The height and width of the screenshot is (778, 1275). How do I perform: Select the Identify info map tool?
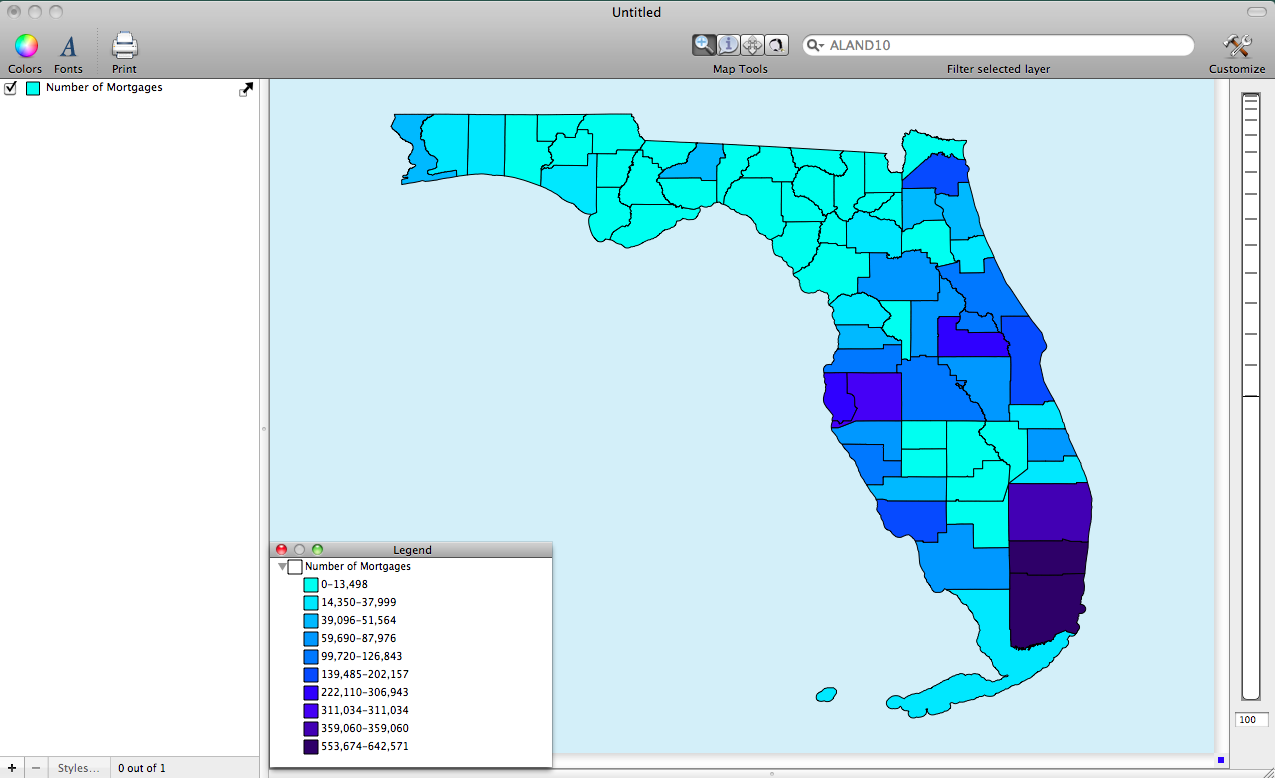tap(728, 45)
